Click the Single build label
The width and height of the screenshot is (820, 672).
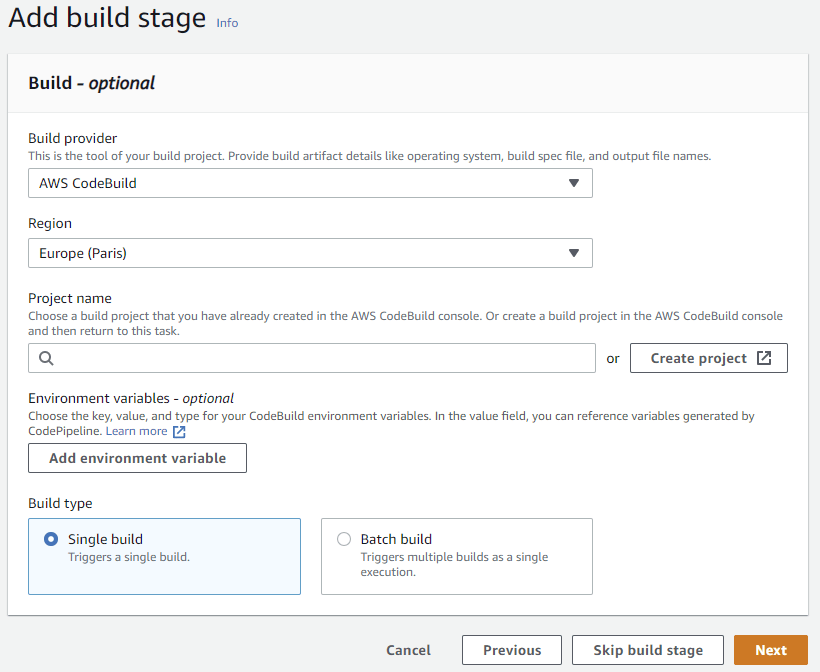(105, 539)
